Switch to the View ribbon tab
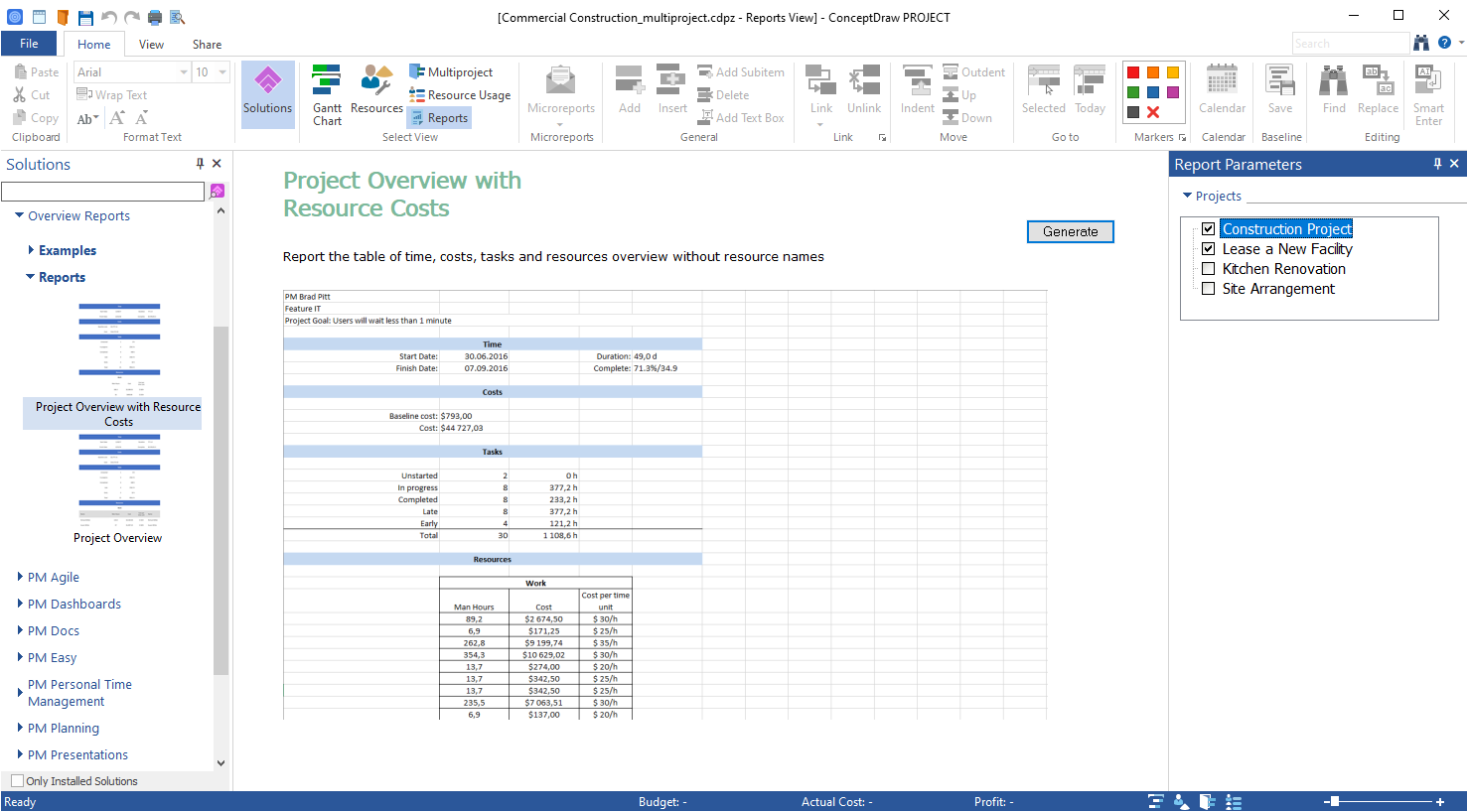1468x812 pixels. point(151,44)
